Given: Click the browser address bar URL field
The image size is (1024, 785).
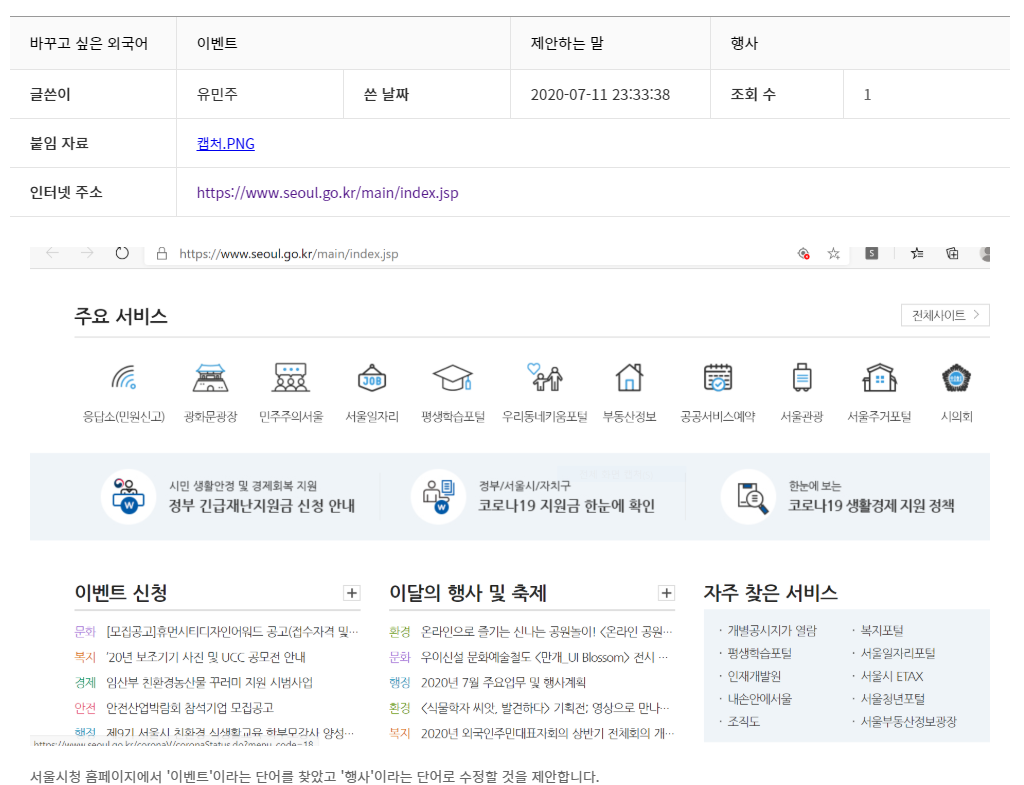Looking at the screenshot, I should coord(450,254).
